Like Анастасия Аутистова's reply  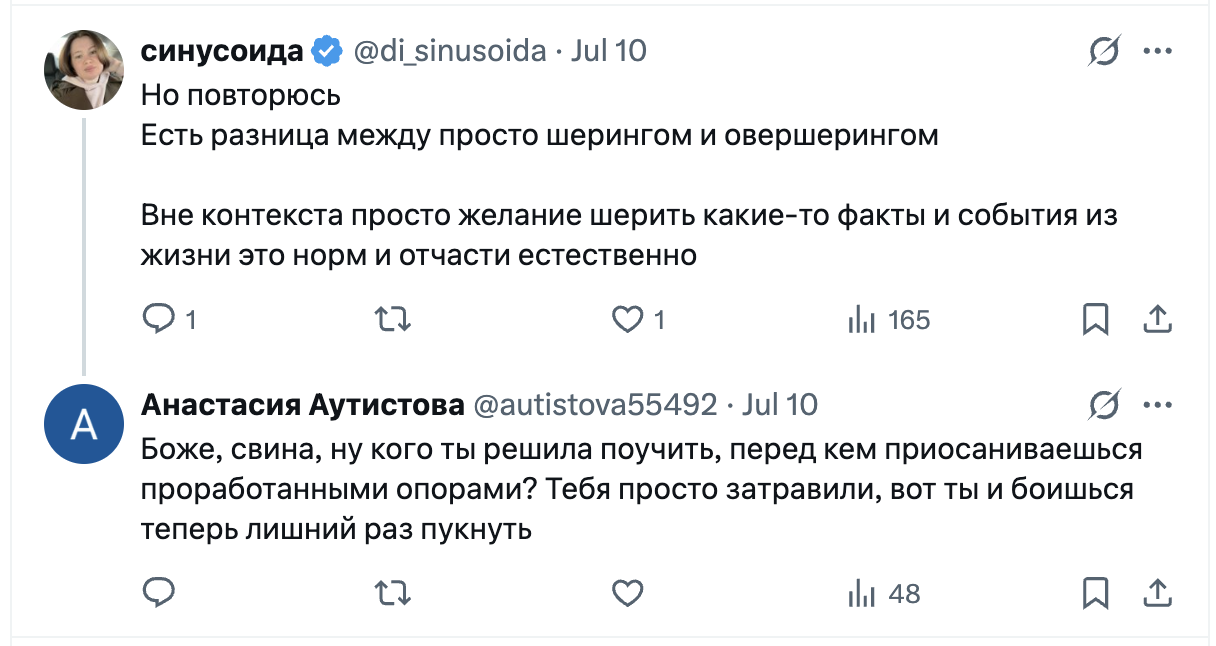(627, 593)
